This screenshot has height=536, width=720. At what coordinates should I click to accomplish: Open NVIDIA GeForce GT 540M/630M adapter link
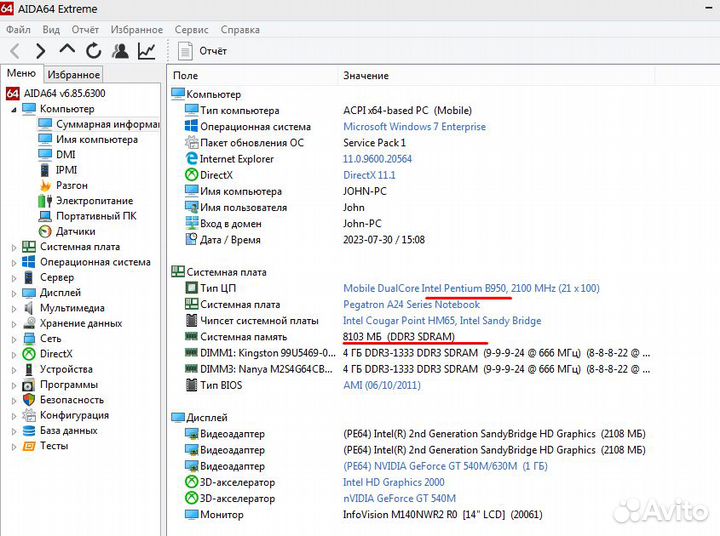click(445, 466)
